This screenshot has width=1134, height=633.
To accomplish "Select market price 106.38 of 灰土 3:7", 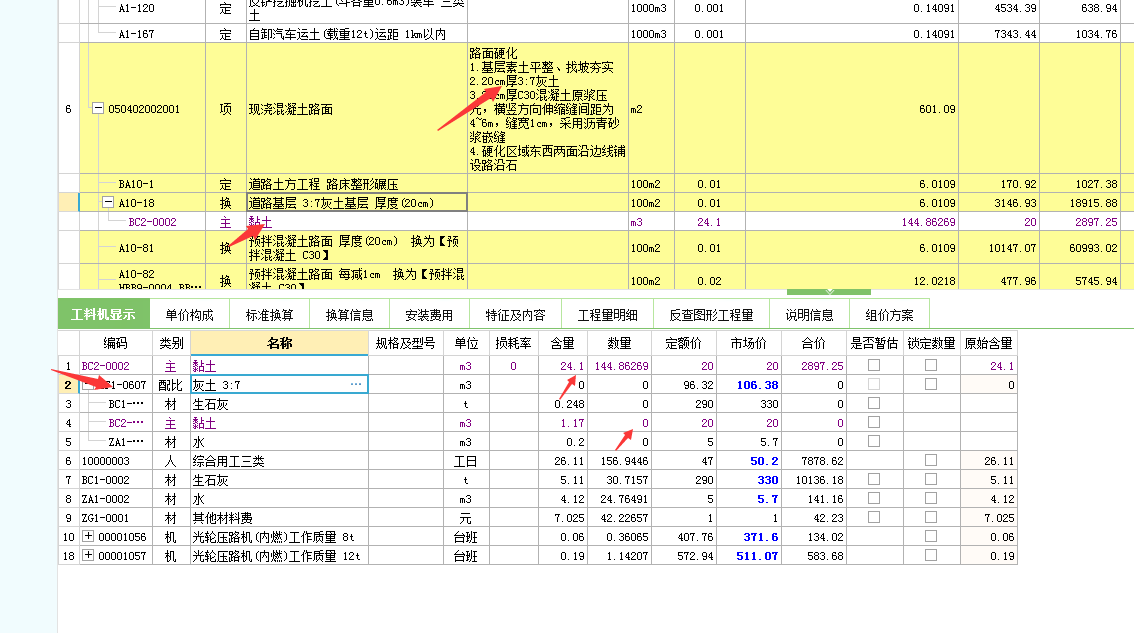I will [x=749, y=385].
